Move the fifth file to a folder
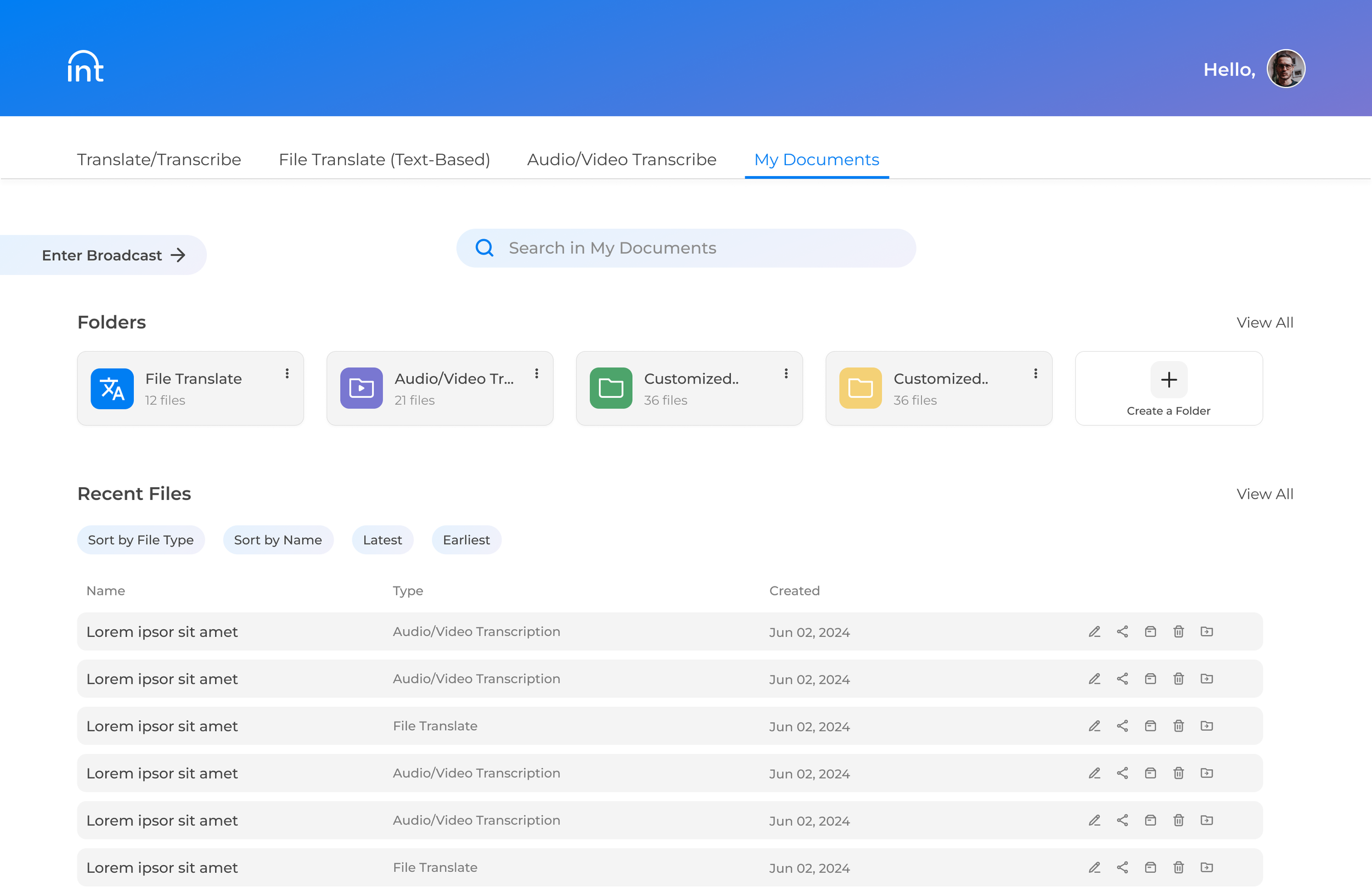 [1207, 820]
